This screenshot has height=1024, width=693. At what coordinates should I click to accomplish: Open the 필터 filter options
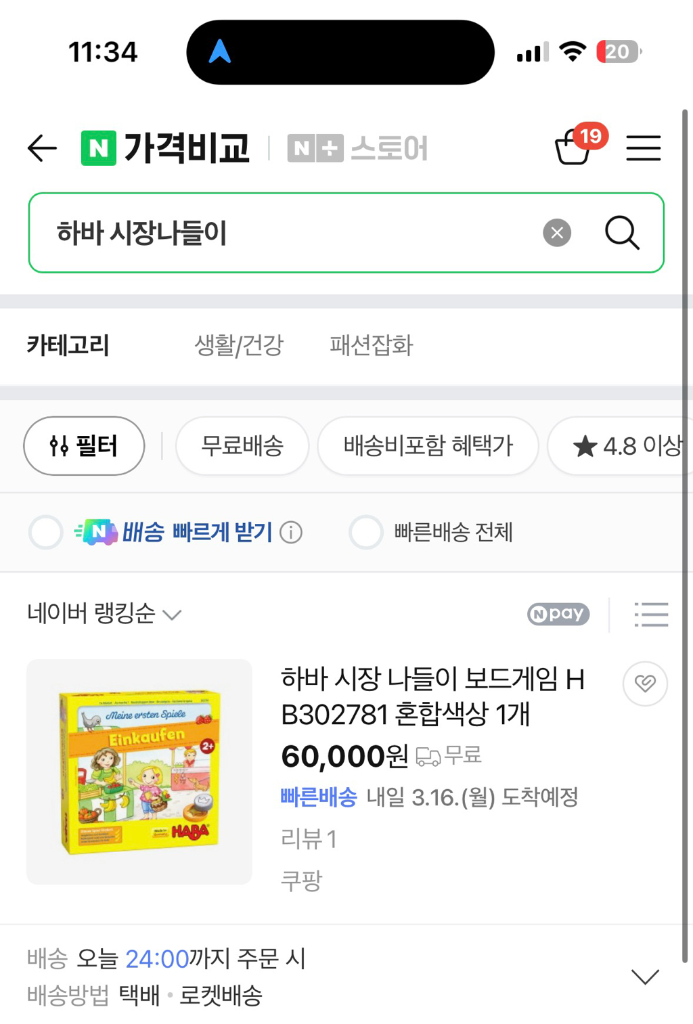[84, 446]
